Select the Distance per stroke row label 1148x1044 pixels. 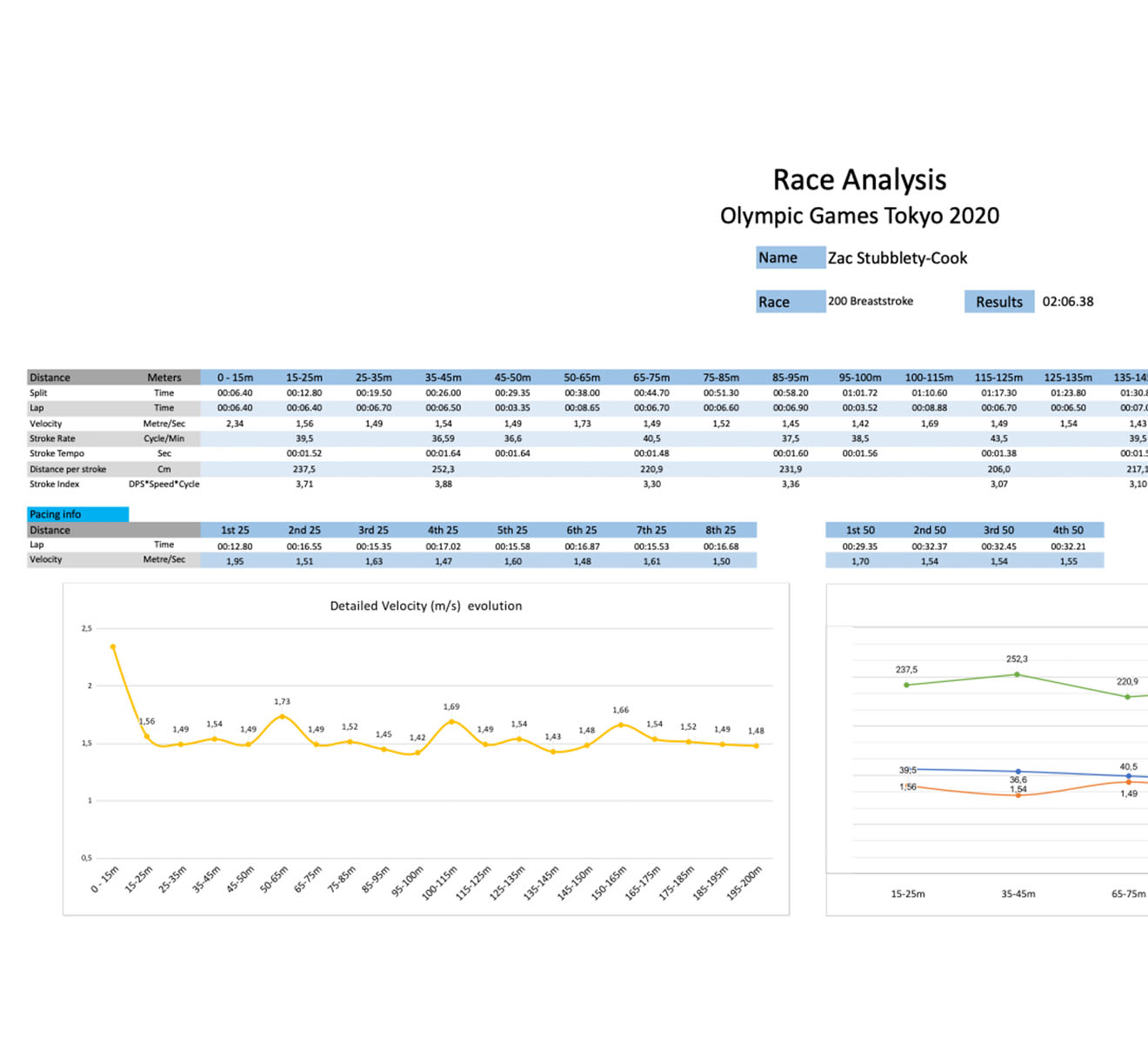coord(68,469)
